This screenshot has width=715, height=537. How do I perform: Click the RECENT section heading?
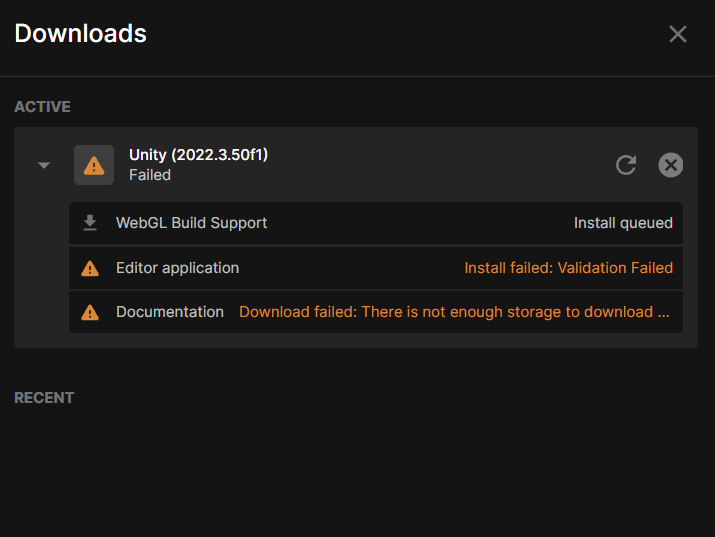[44, 398]
